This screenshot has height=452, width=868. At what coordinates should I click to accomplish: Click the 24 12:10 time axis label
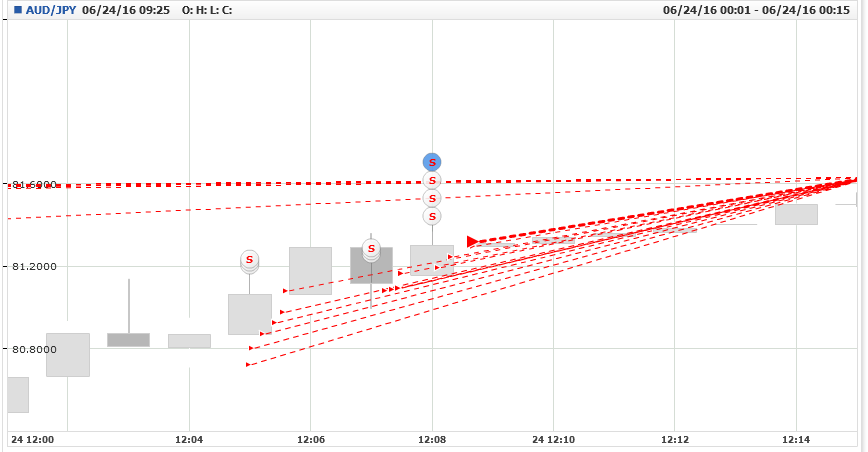tap(554, 440)
